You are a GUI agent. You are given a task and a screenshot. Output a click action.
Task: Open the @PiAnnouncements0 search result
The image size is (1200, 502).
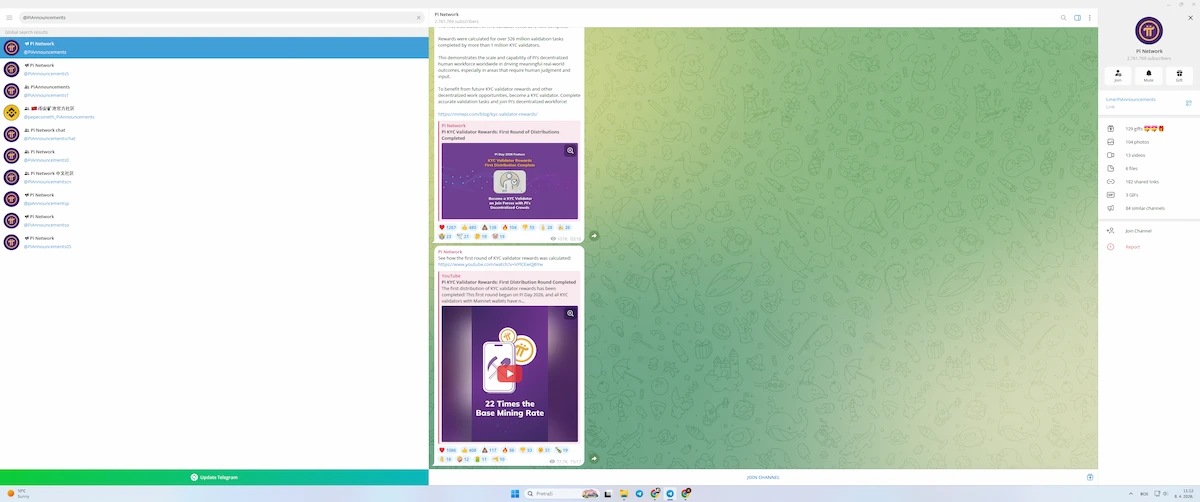point(214,156)
